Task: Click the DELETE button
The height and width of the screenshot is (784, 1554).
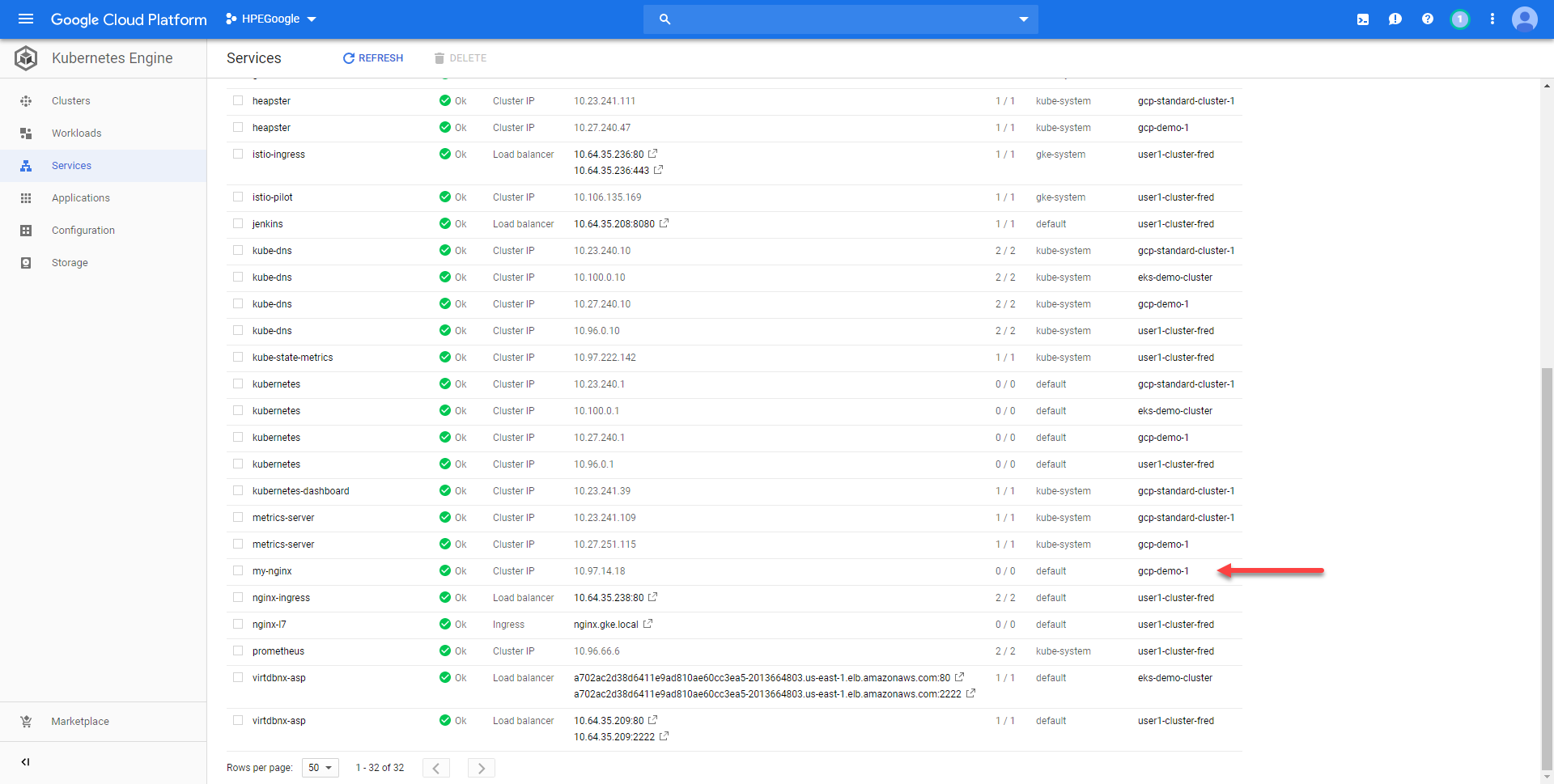Action: pyautogui.click(x=461, y=58)
